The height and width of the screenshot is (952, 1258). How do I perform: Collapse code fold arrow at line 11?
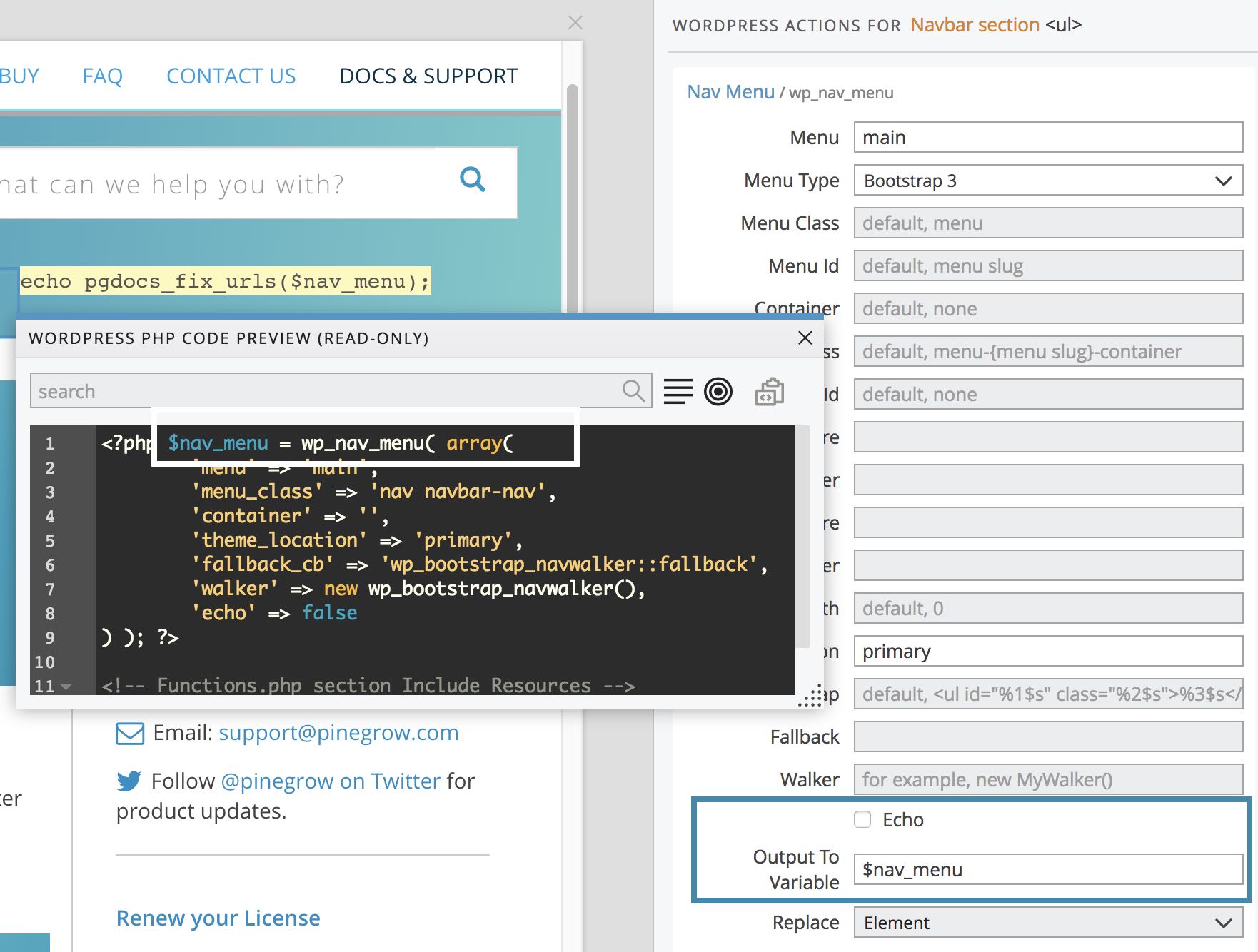click(x=66, y=687)
